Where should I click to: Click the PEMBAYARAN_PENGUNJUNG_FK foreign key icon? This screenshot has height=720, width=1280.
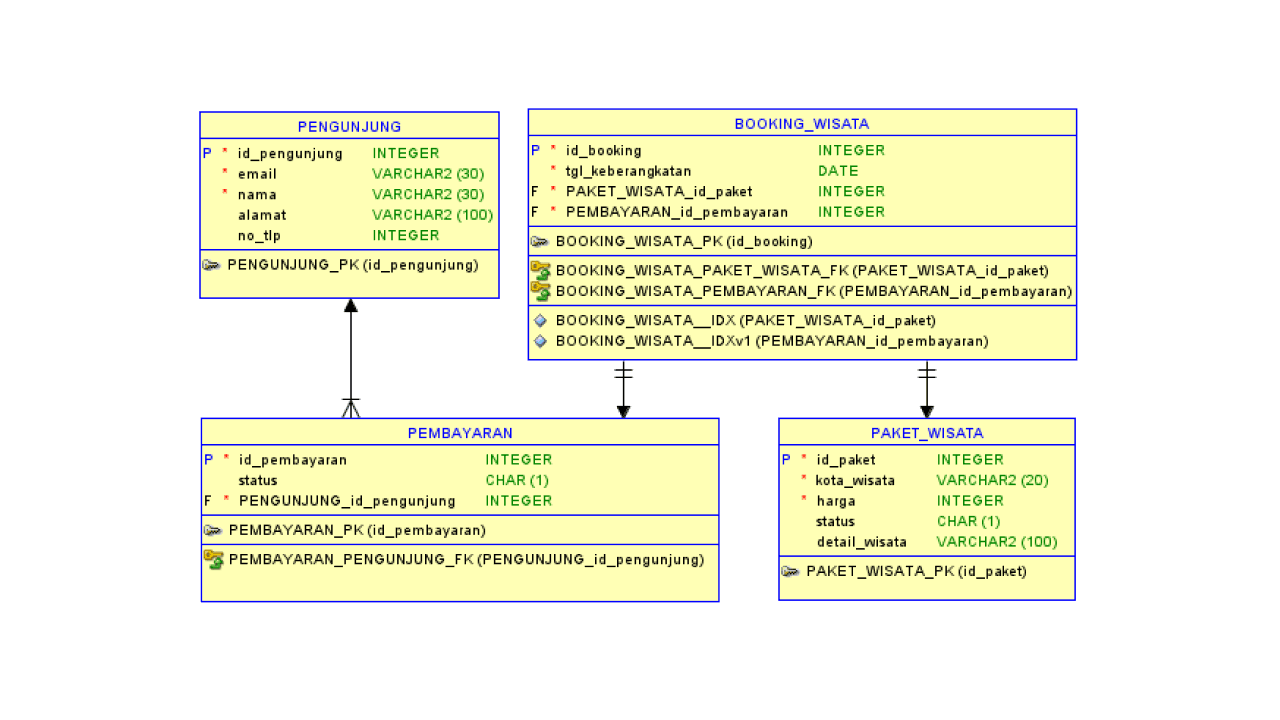[213, 559]
